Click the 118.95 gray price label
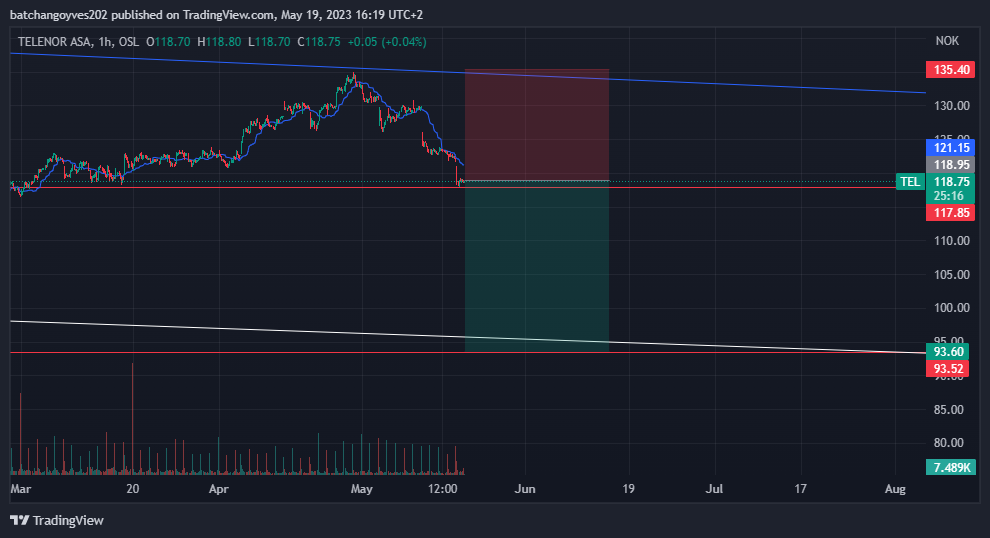This screenshot has width=990, height=538. coord(950,164)
